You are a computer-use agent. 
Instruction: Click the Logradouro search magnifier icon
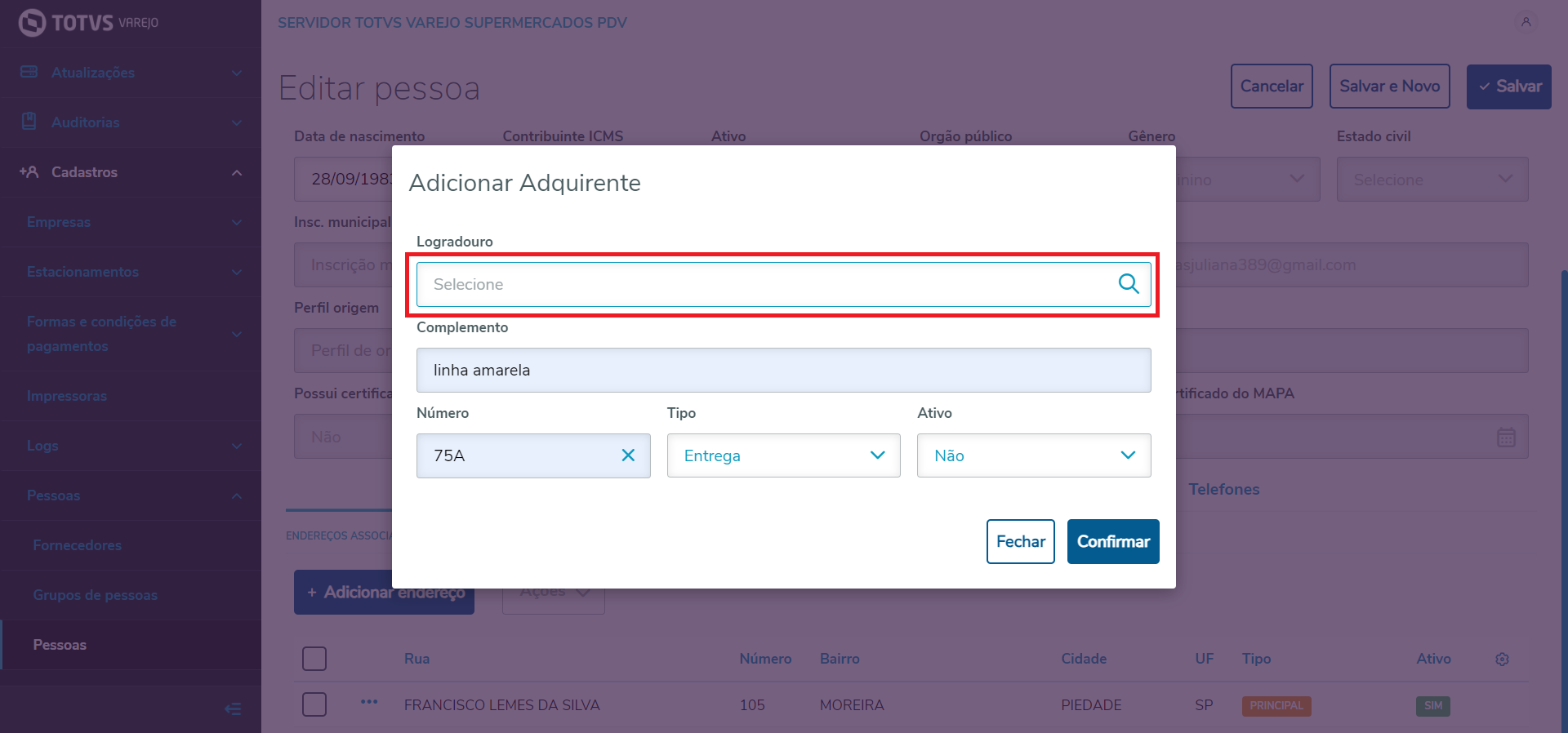click(x=1128, y=284)
